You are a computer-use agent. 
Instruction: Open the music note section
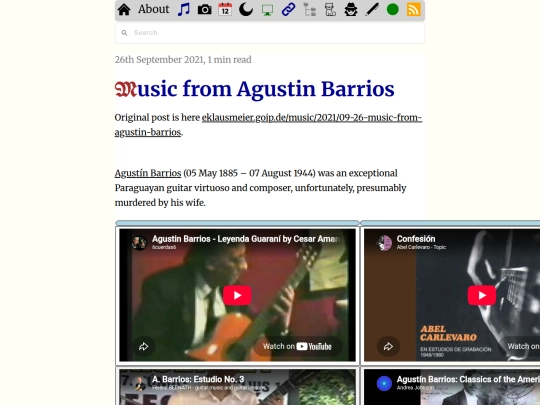coord(184,9)
